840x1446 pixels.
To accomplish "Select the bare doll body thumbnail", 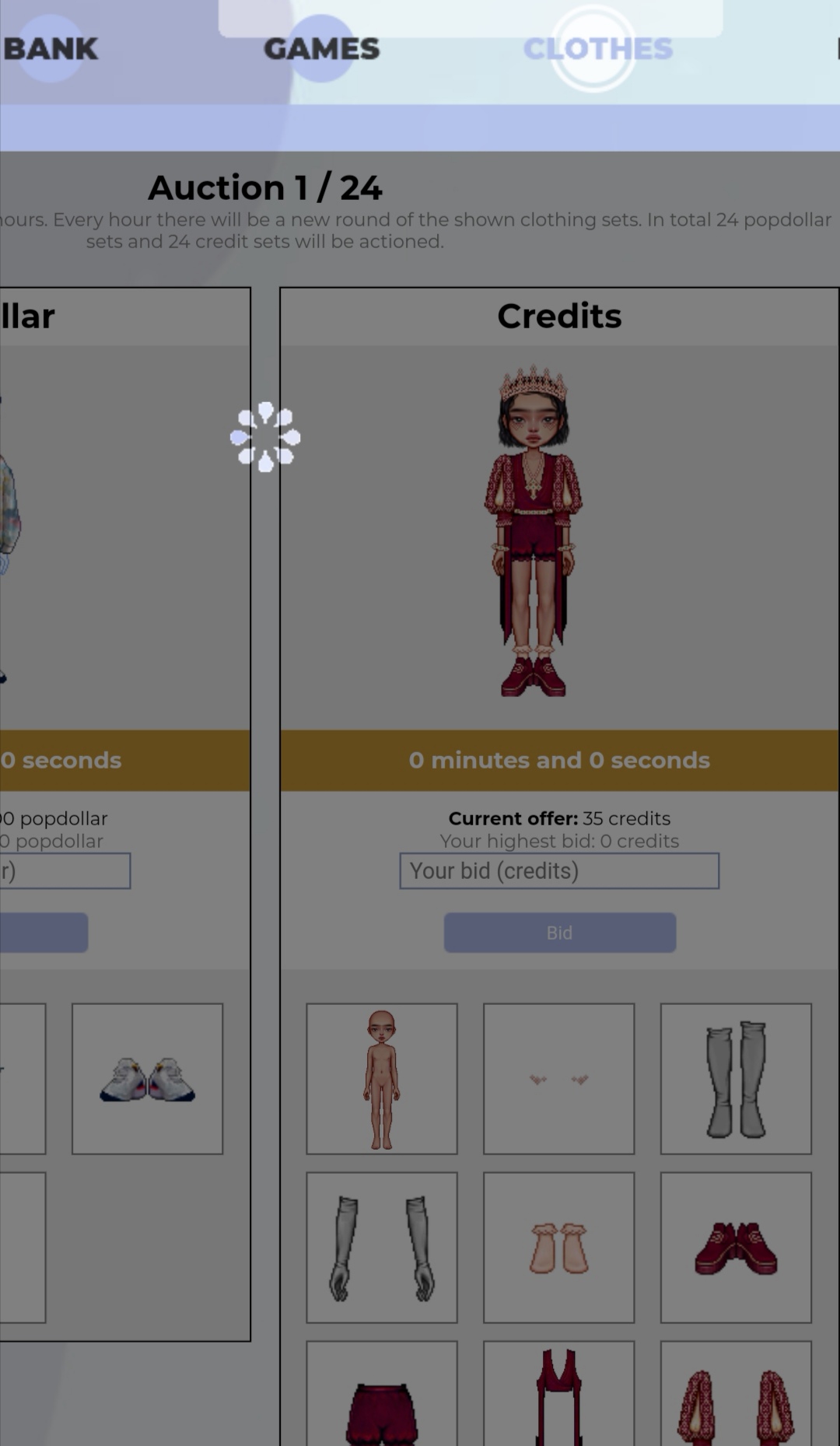I will coord(382,1079).
